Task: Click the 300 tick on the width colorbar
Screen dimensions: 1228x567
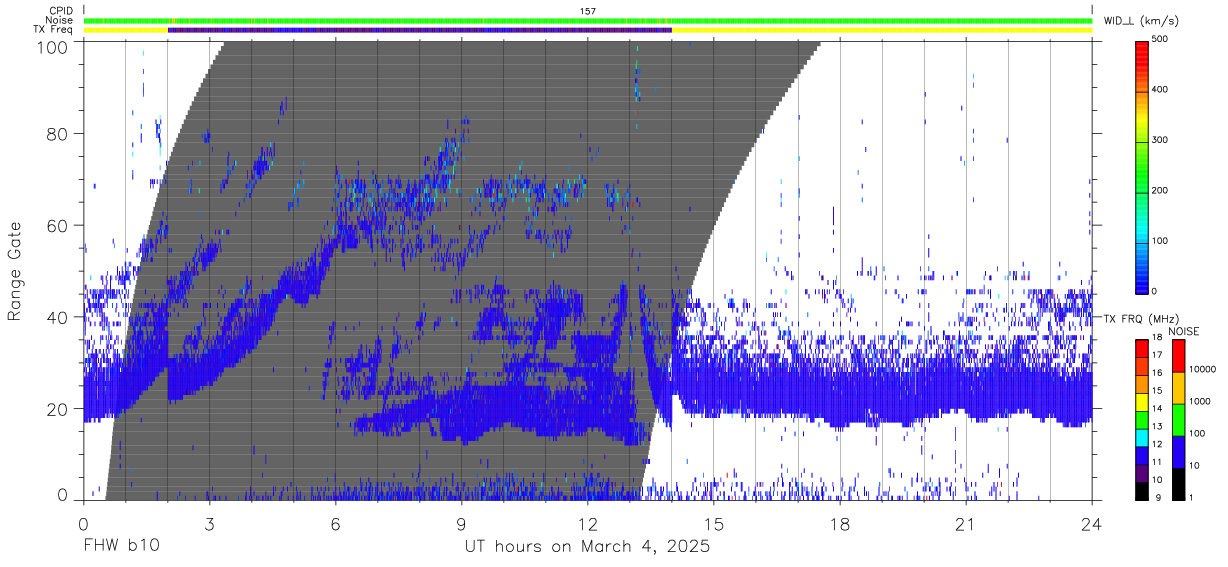Action: coord(1161,140)
